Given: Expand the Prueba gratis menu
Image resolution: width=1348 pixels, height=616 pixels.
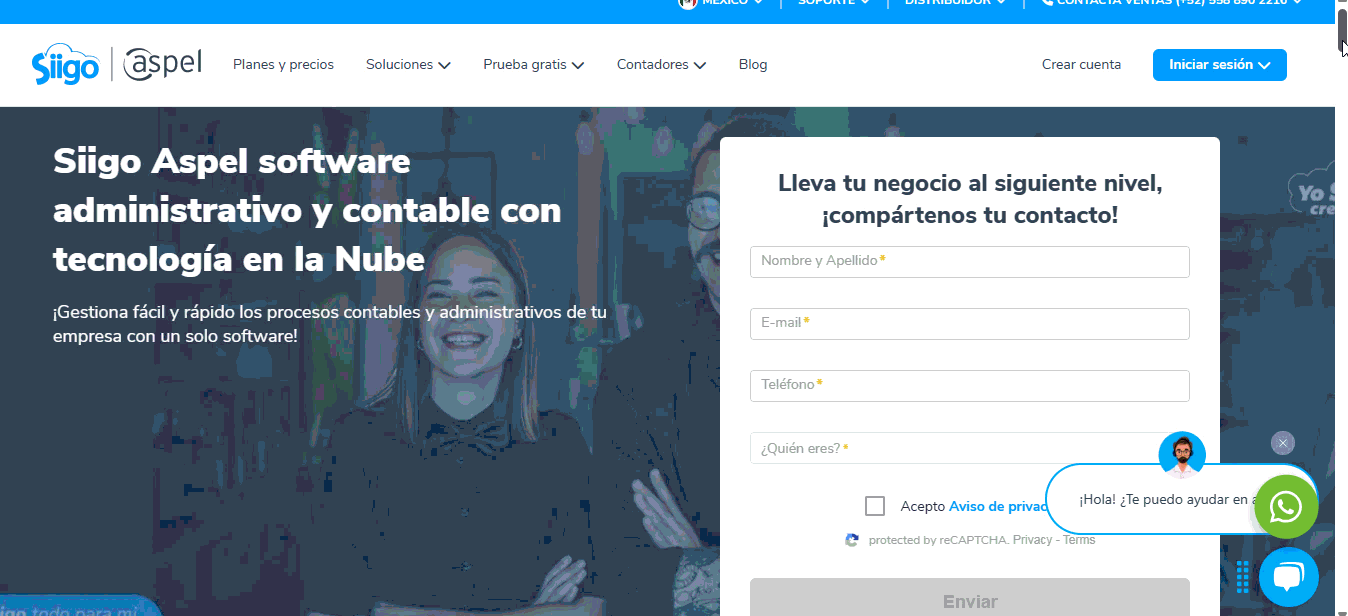Looking at the screenshot, I should coord(533,64).
